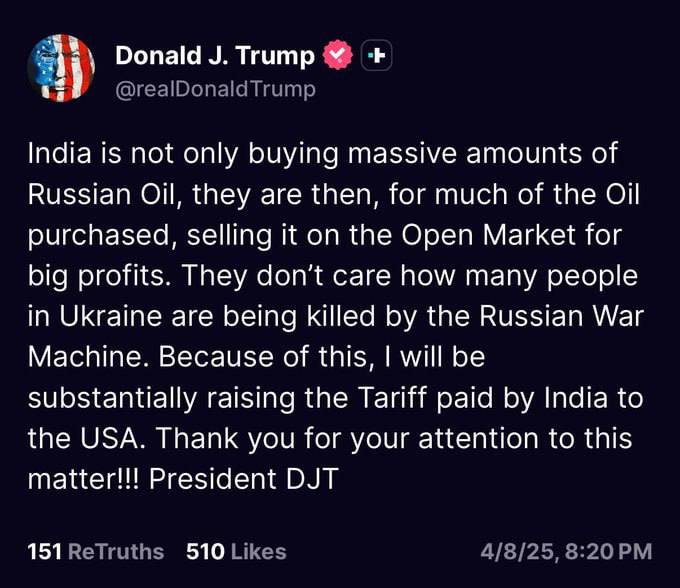View the 510 Likes count
This screenshot has height=588, width=680.
tap(236, 551)
